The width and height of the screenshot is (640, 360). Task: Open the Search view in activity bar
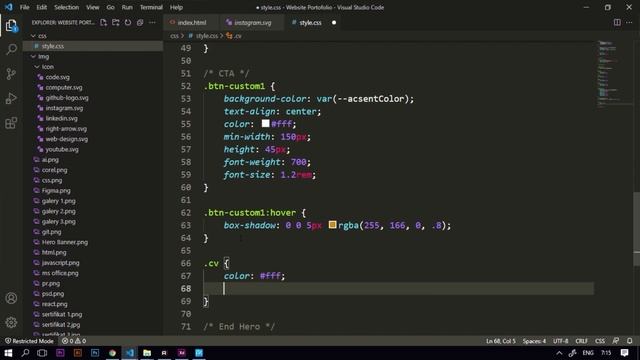click(x=11, y=49)
